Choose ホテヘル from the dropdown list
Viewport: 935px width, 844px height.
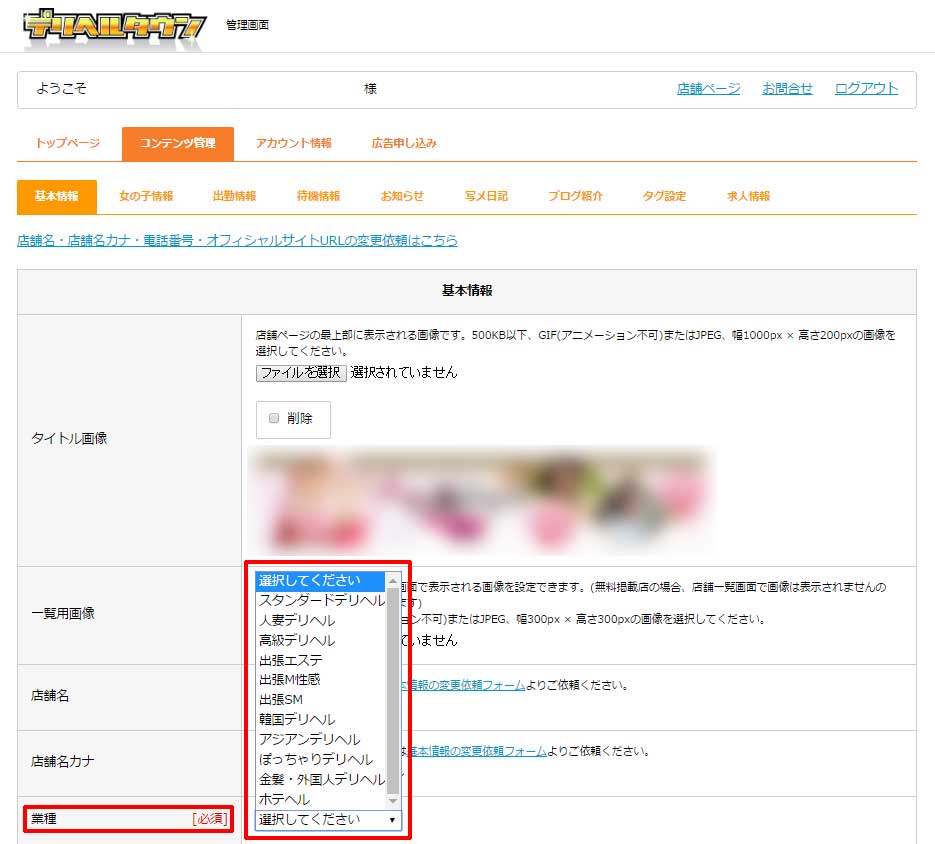point(318,799)
